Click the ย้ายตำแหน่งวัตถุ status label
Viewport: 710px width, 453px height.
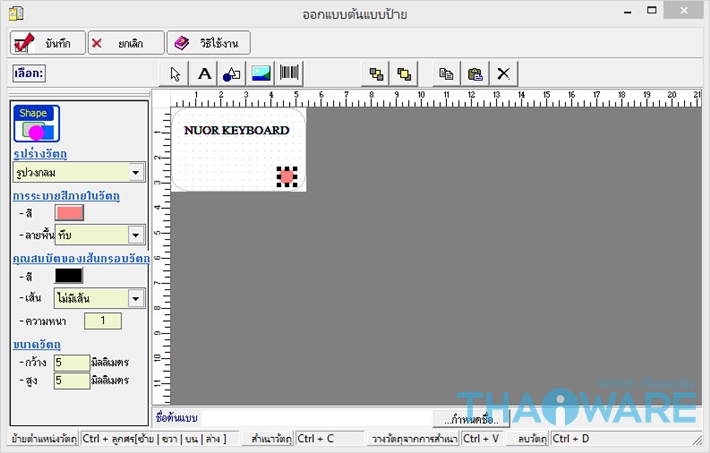click(44, 439)
